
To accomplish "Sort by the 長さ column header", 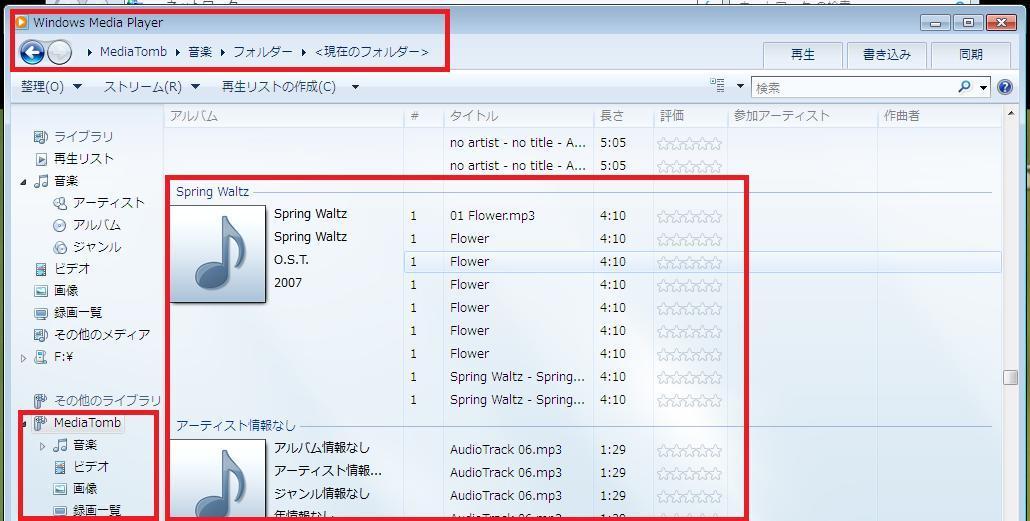I will coord(623,116).
